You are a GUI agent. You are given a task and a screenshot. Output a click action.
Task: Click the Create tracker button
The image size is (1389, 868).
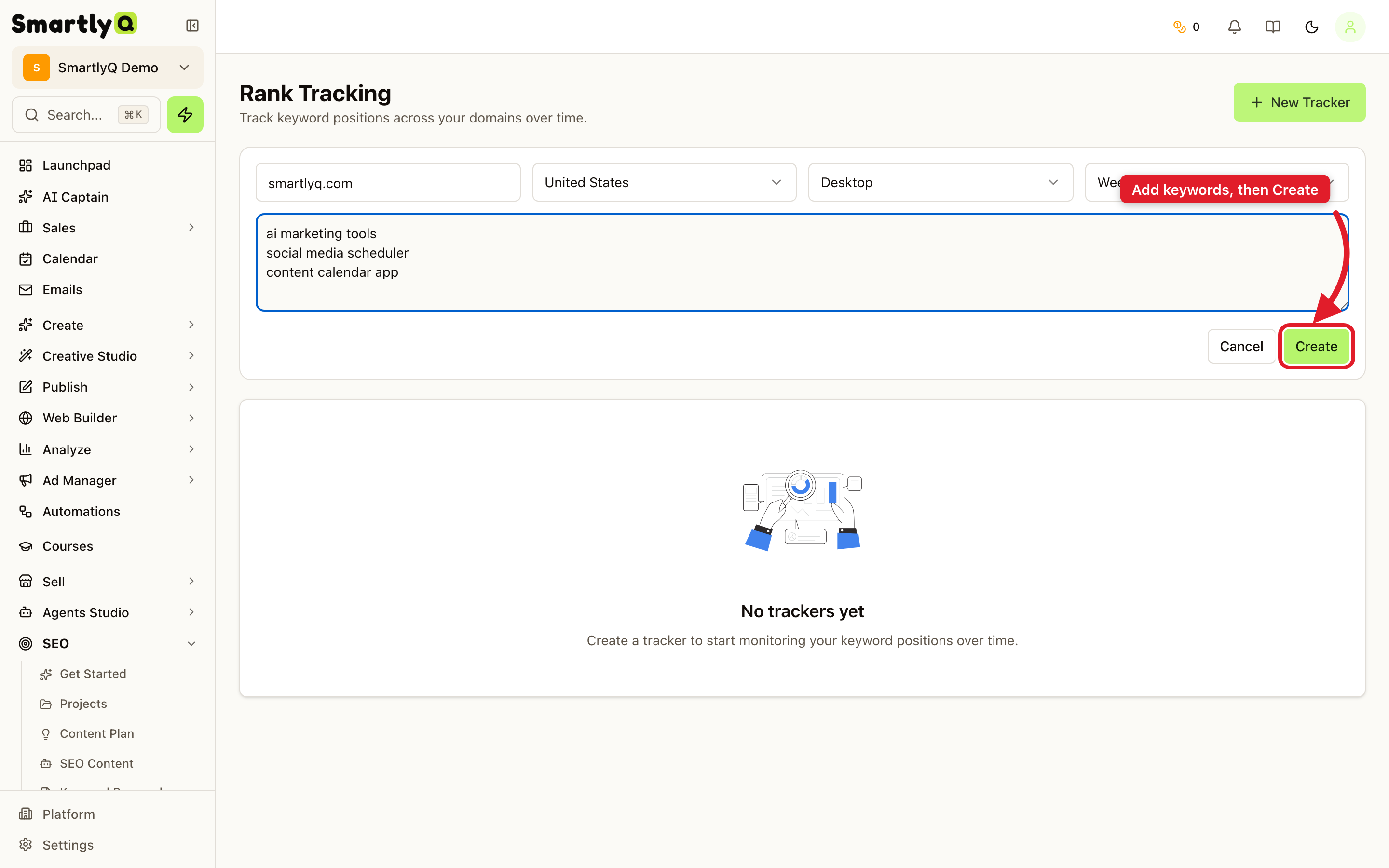[1316, 346]
